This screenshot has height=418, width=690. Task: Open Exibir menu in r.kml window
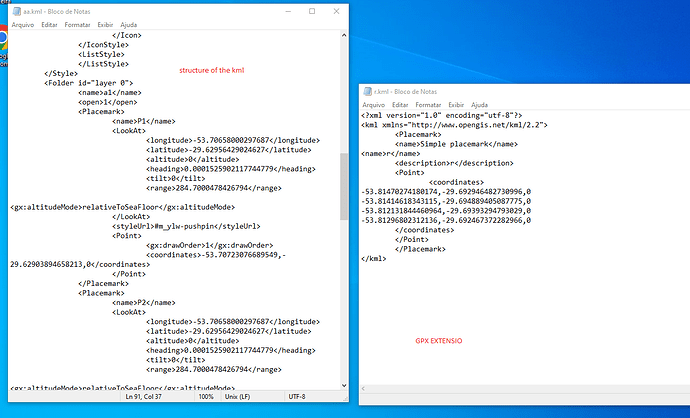[x=456, y=105]
